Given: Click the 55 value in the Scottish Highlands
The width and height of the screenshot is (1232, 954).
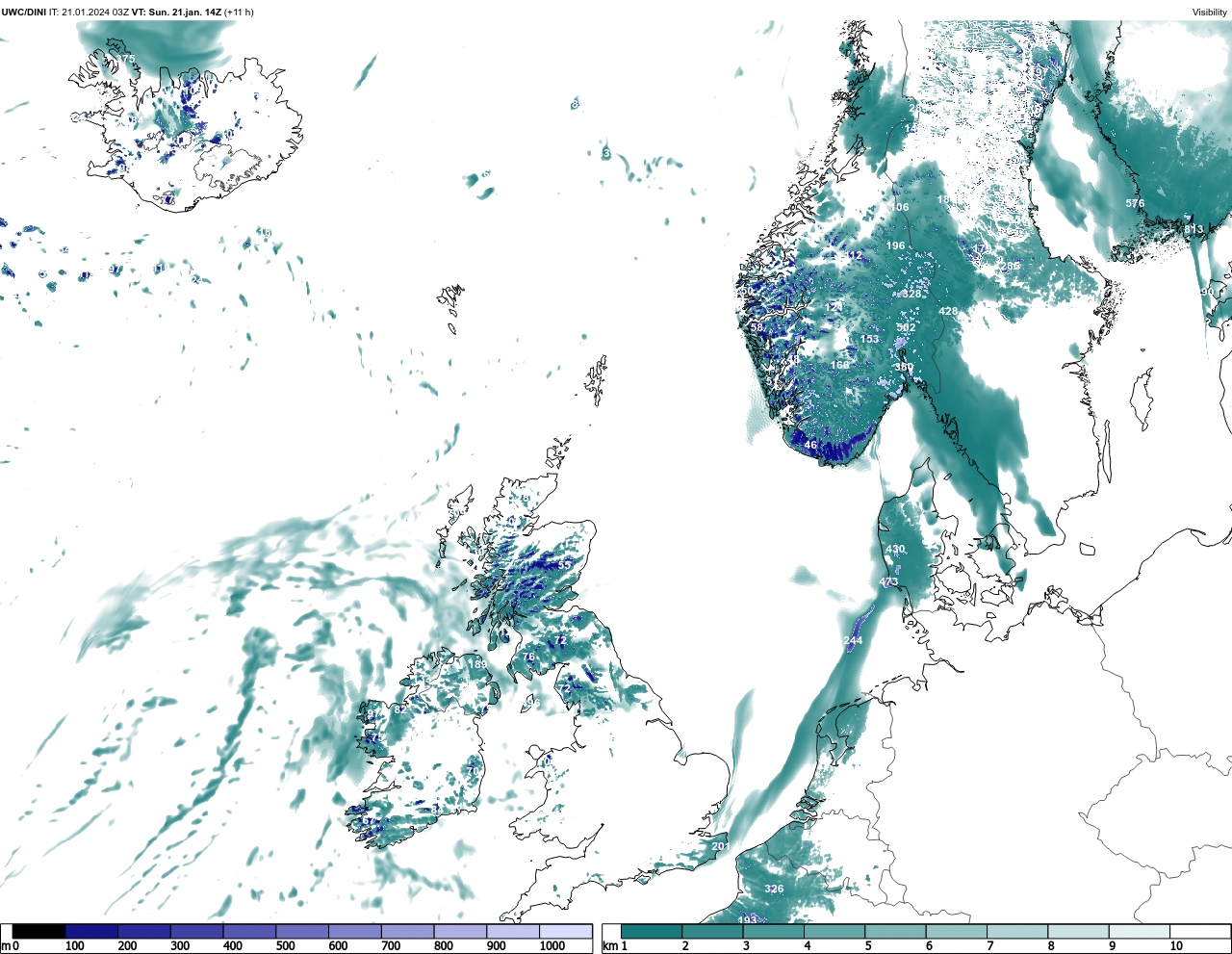Looking at the screenshot, I should (564, 564).
